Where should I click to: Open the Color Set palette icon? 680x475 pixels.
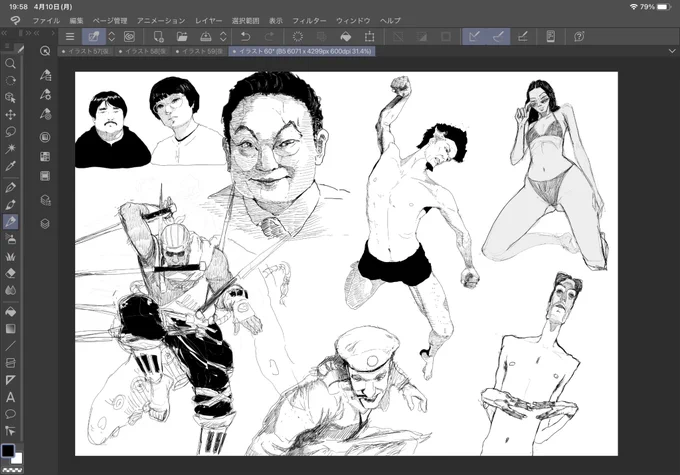(45, 157)
